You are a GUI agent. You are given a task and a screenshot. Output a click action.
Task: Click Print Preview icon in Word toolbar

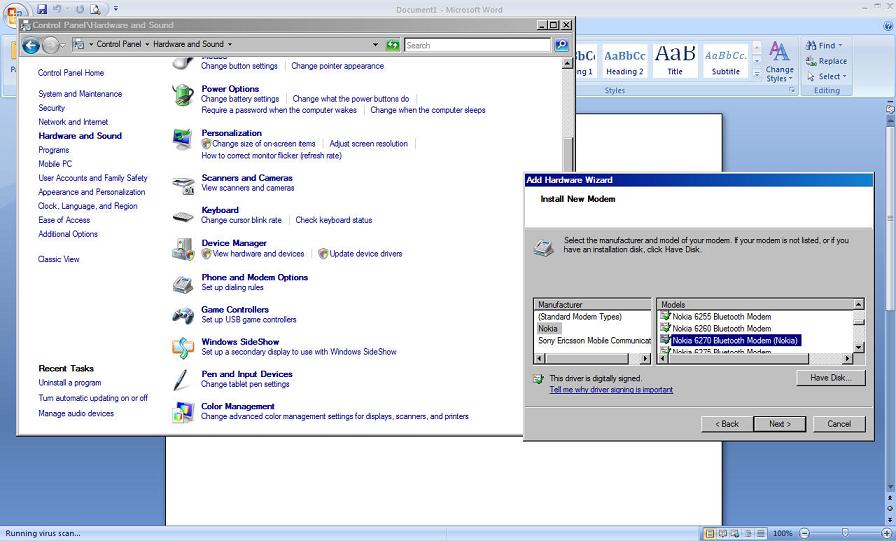(x=95, y=9)
